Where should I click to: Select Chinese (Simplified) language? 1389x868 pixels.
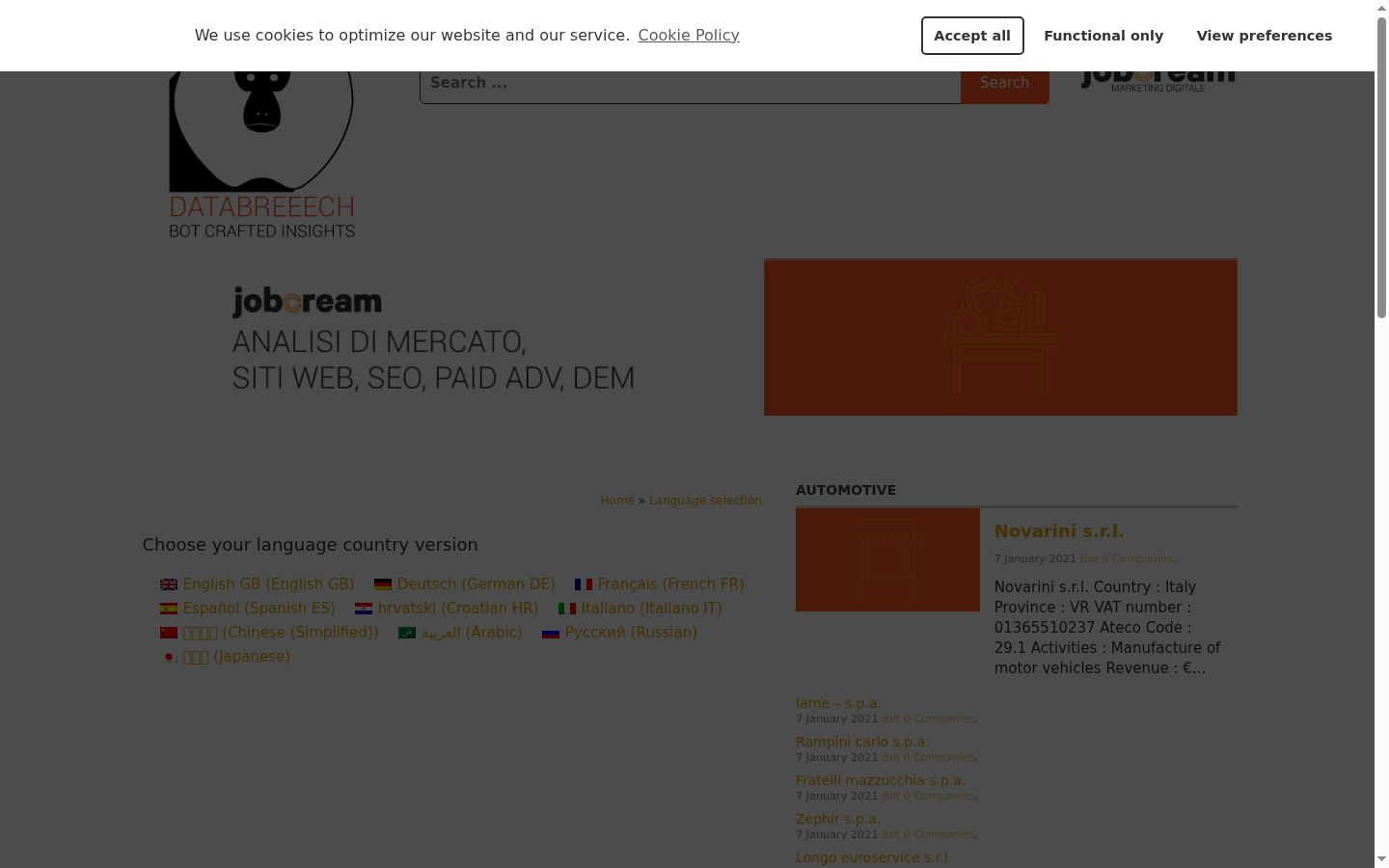coord(281,633)
